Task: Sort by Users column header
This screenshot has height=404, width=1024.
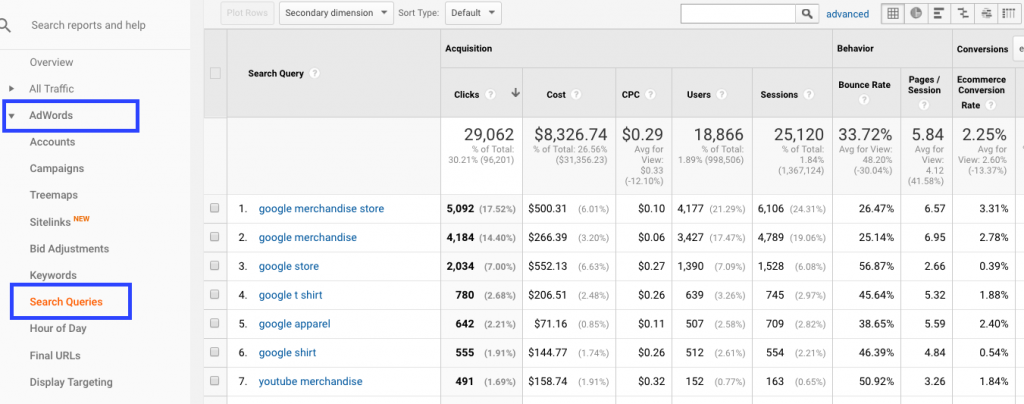Action: pyautogui.click(x=699, y=95)
